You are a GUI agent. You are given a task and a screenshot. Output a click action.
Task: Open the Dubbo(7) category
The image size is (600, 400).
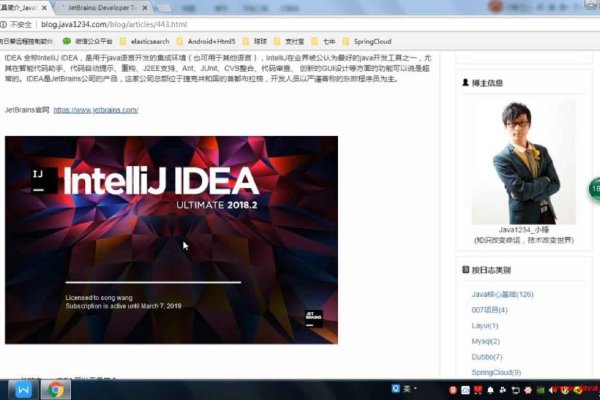point(487,357)
